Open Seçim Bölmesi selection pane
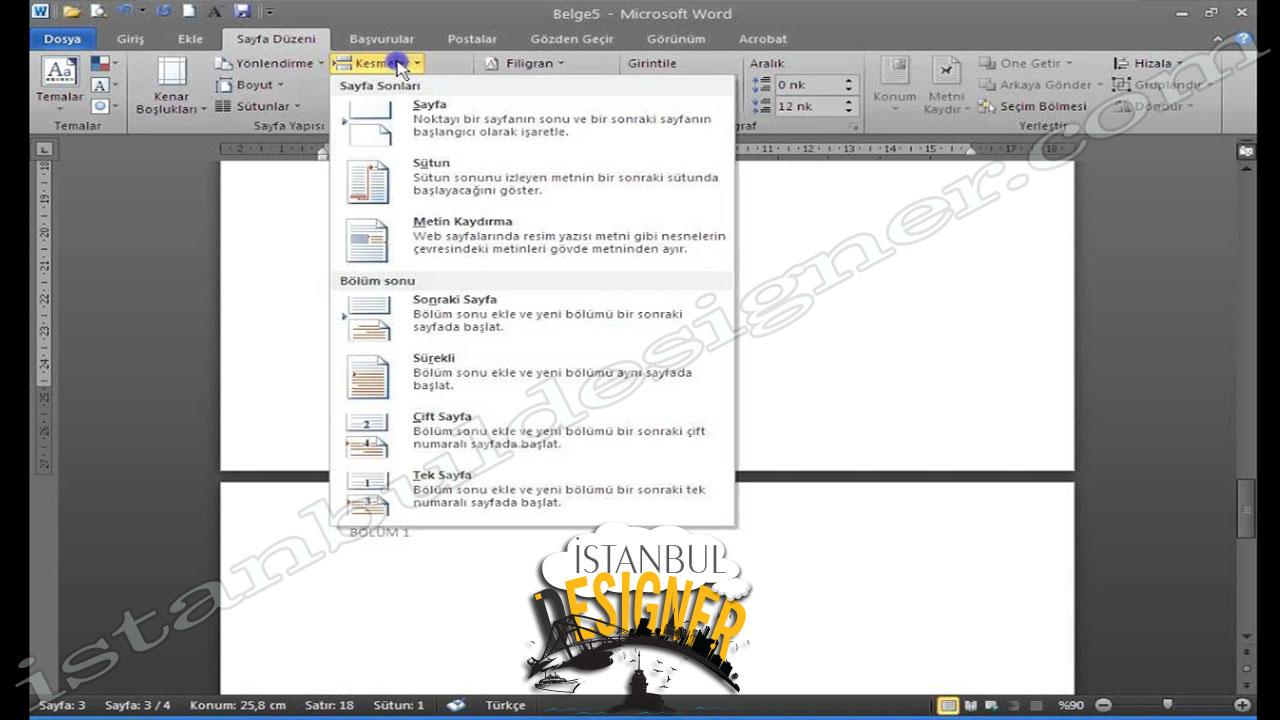1280x720 pixels. click(1034, 106)
